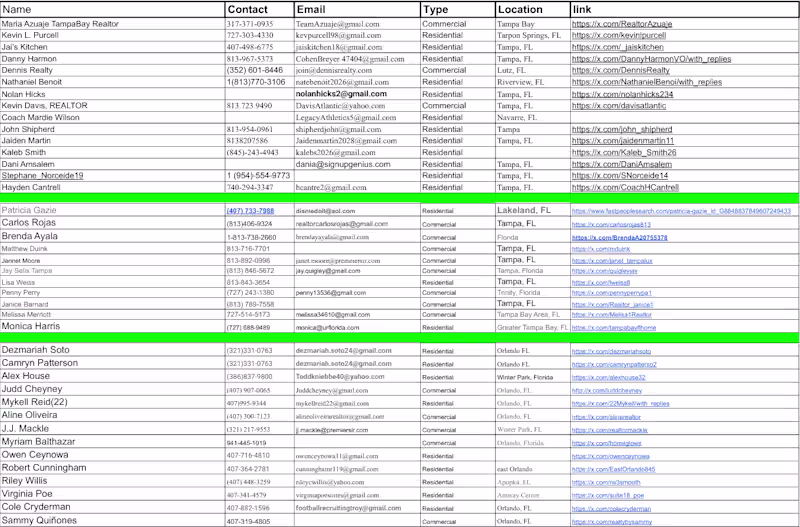The height and width of the screenshot is (527, 800).
Task: Open the fastpeoplesearch patricia-gazie link
Action: click(681, 211)
